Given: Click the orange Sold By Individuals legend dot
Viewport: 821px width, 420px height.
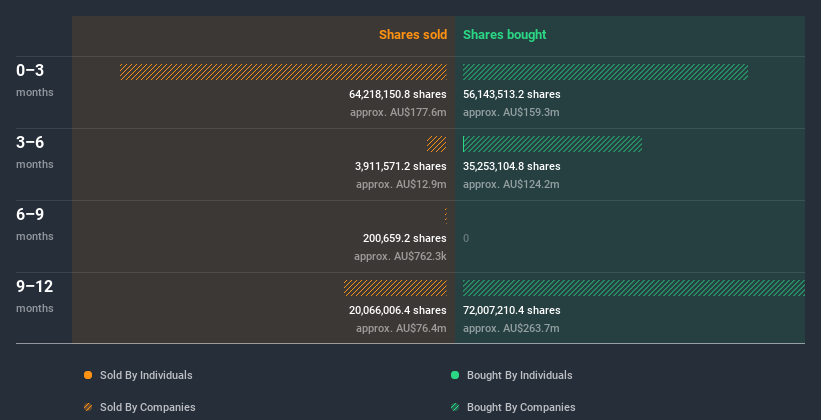Looking at the screenshot, I should click(88, 375).
